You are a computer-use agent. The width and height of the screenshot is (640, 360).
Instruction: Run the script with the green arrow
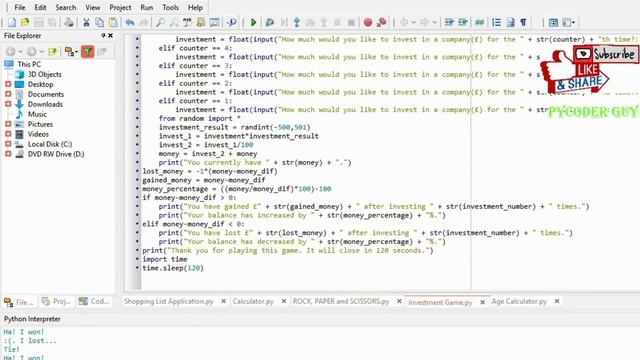point(253,22)
